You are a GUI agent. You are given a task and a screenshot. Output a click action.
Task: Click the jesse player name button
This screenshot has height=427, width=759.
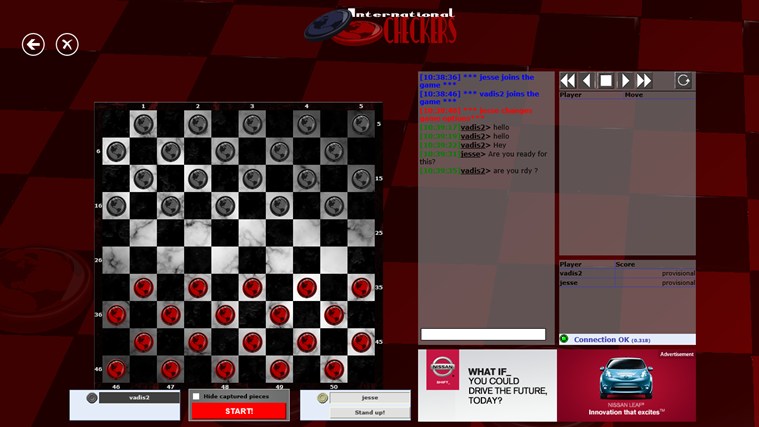(x=370, y=397)
